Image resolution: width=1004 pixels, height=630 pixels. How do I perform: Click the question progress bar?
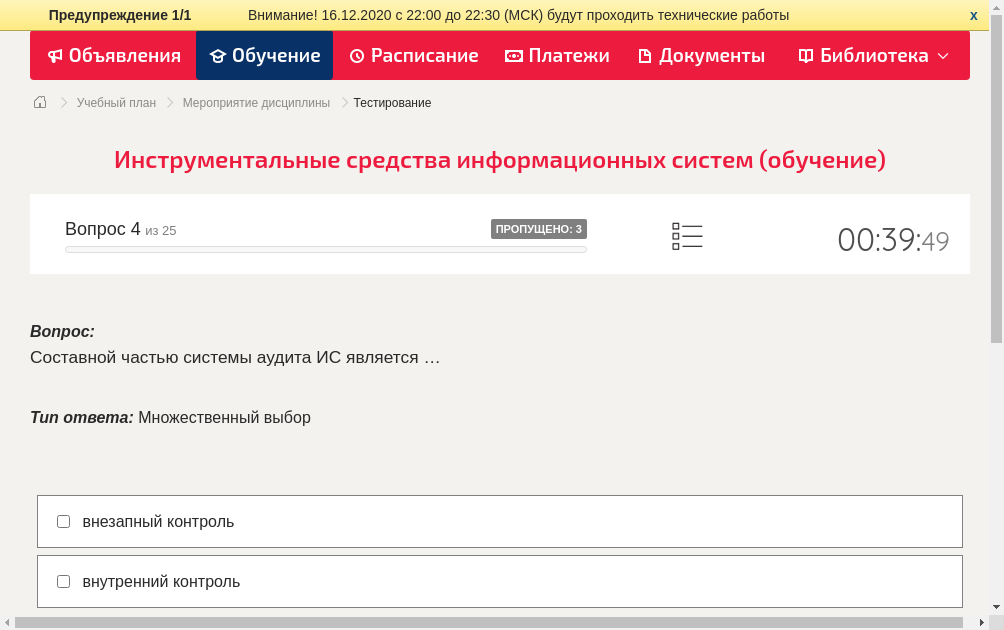pos(326,249)
